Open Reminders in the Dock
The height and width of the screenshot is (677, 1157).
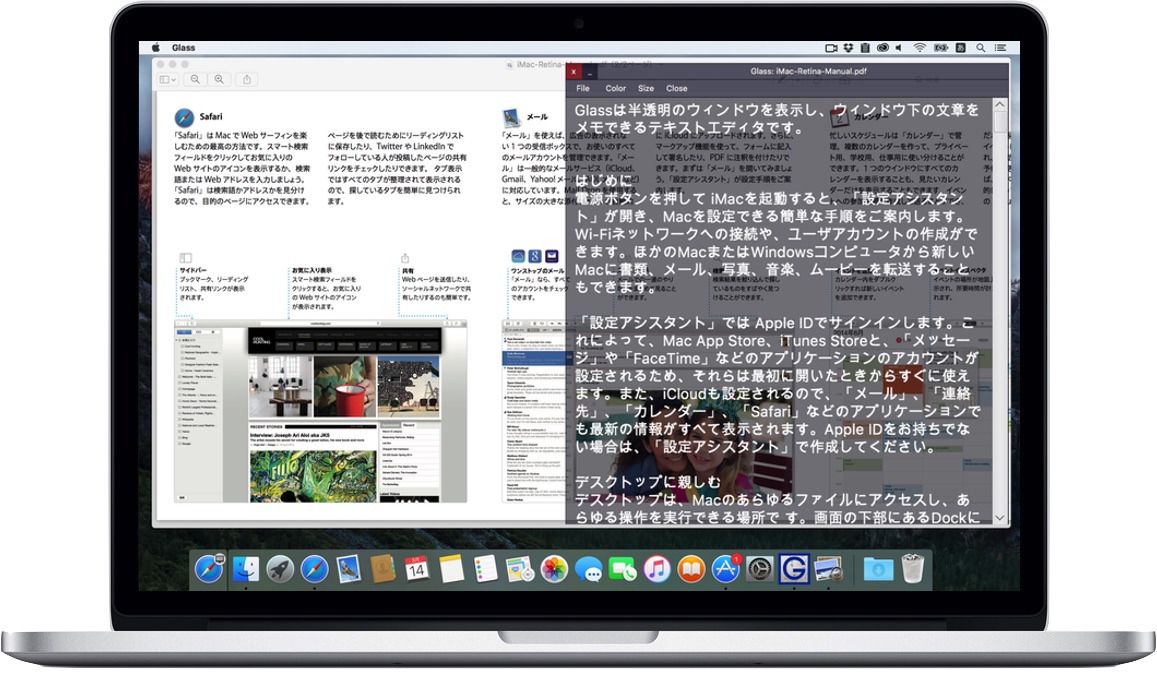(486, 569)
